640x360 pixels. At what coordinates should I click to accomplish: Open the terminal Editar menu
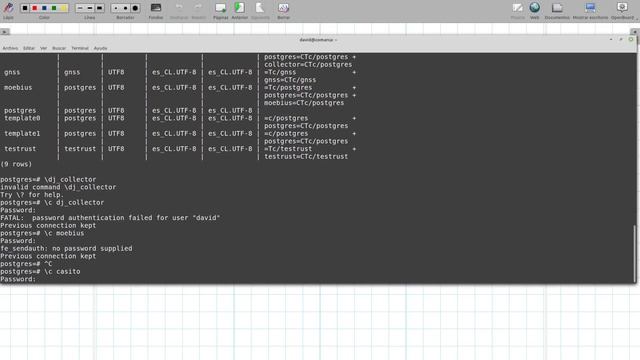(29, 48)
